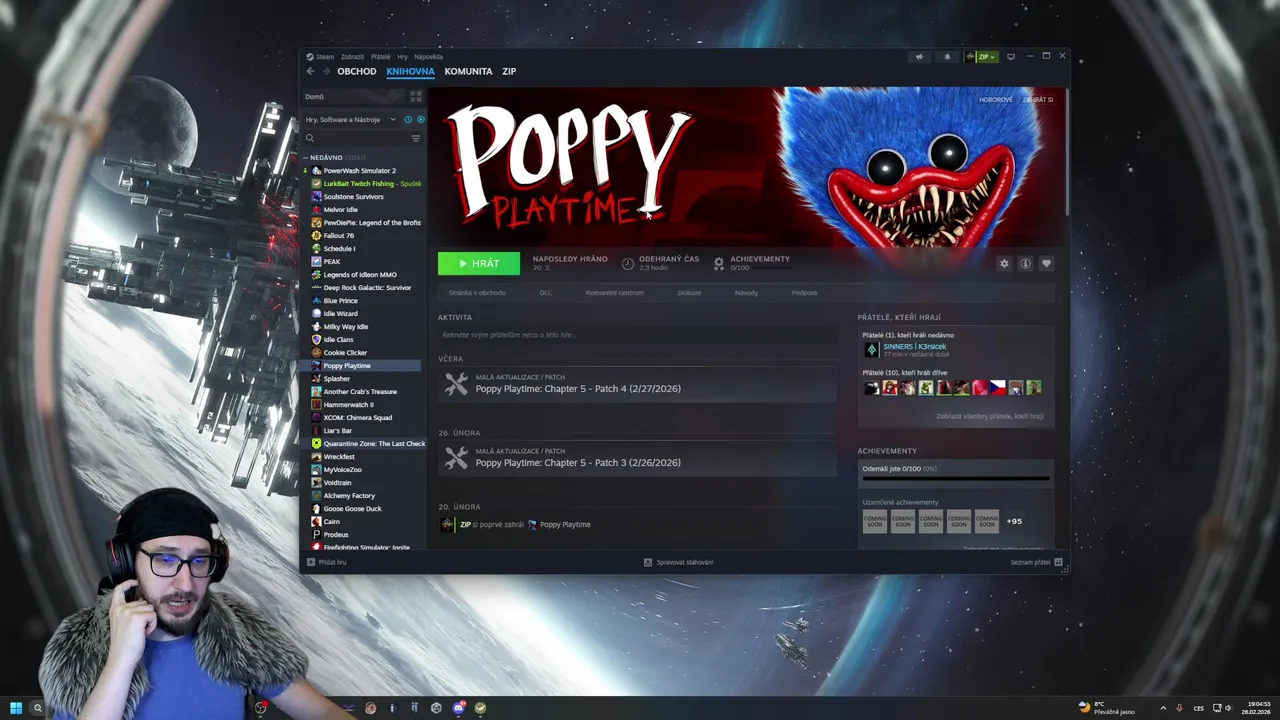
Task: Click Zobrazit všechny přátele, kteří hrají
Action: click(989, 416)
